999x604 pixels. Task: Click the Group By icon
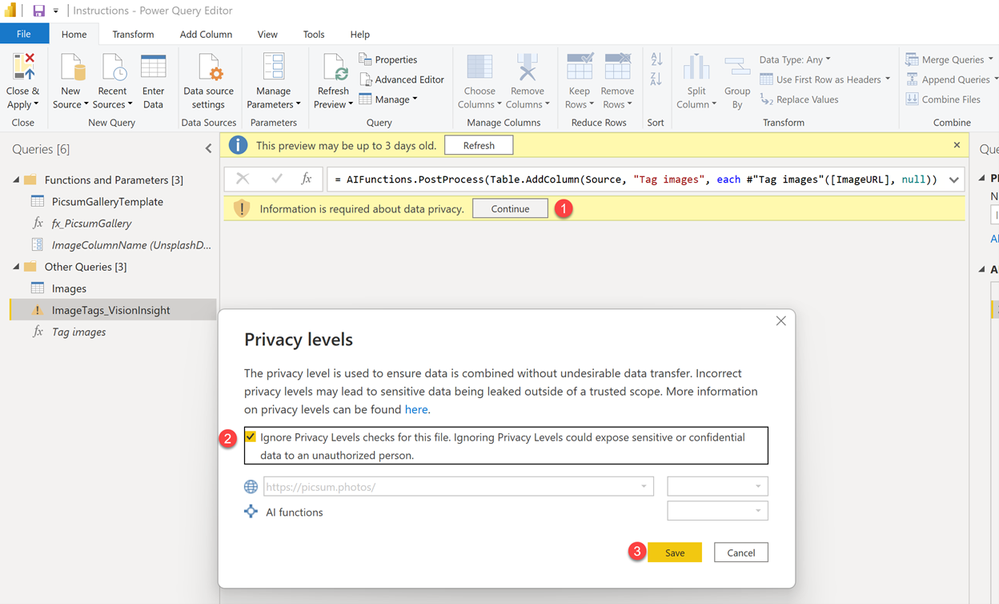coord(737,67)
